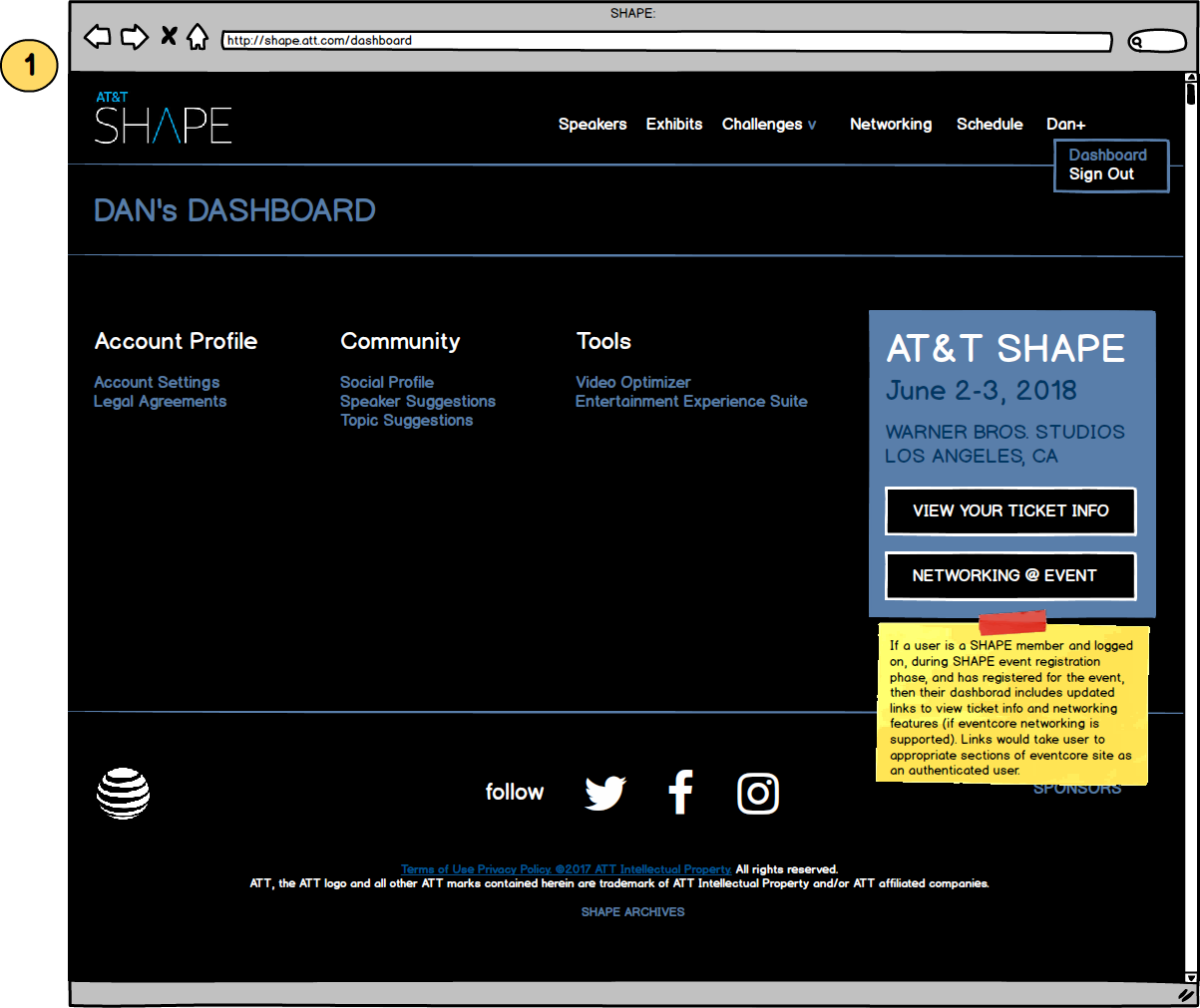Click the browser URL address field

[x=665, y=41]
